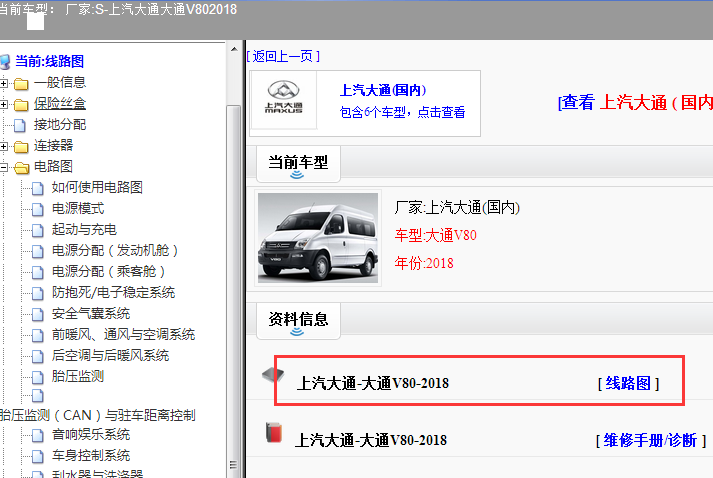Click the document icon beside 起动与充电
Image resolution: width=713 pixels, height=478 pixels.
pos(38,230)
